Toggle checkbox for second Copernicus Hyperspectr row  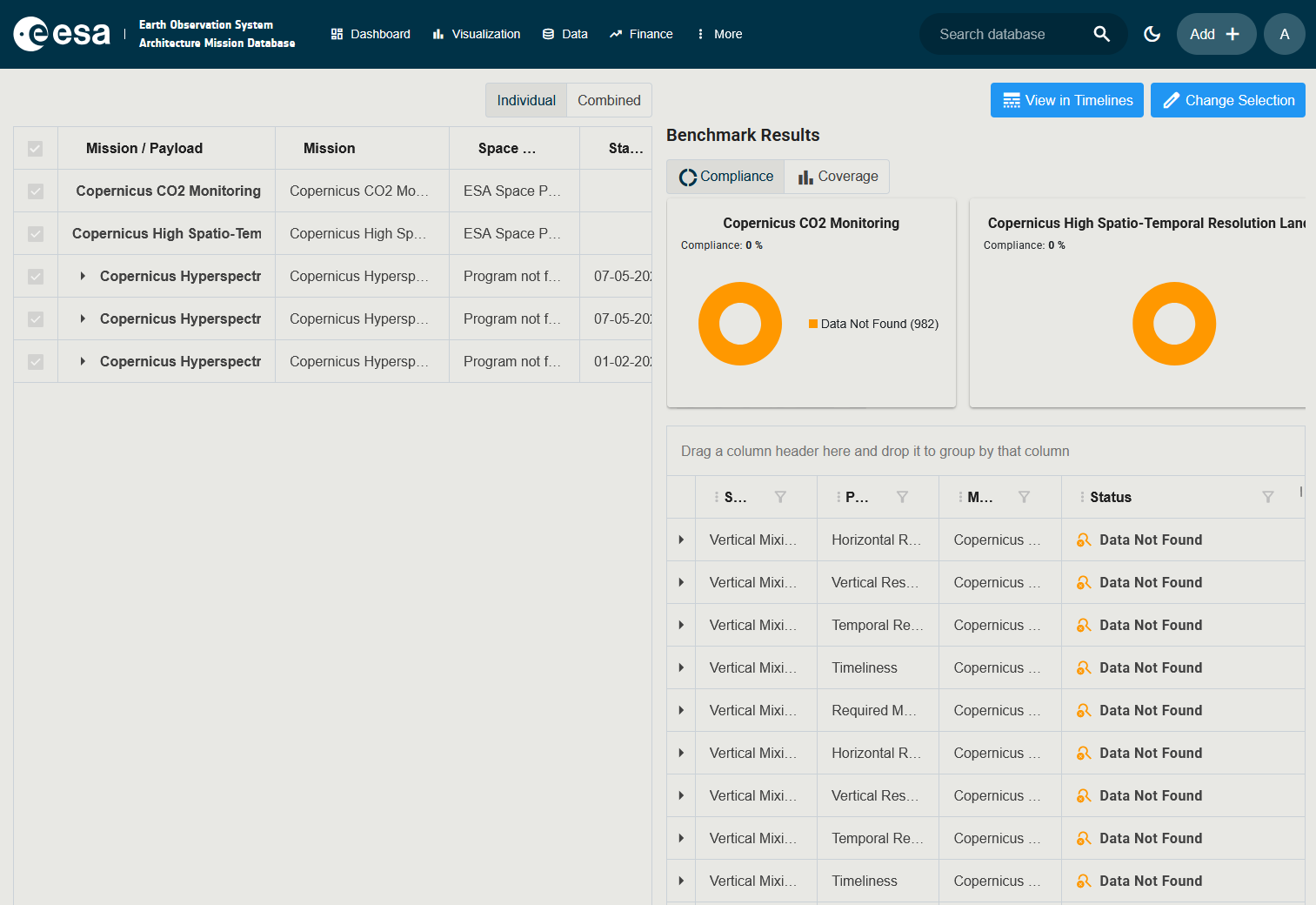35,318
